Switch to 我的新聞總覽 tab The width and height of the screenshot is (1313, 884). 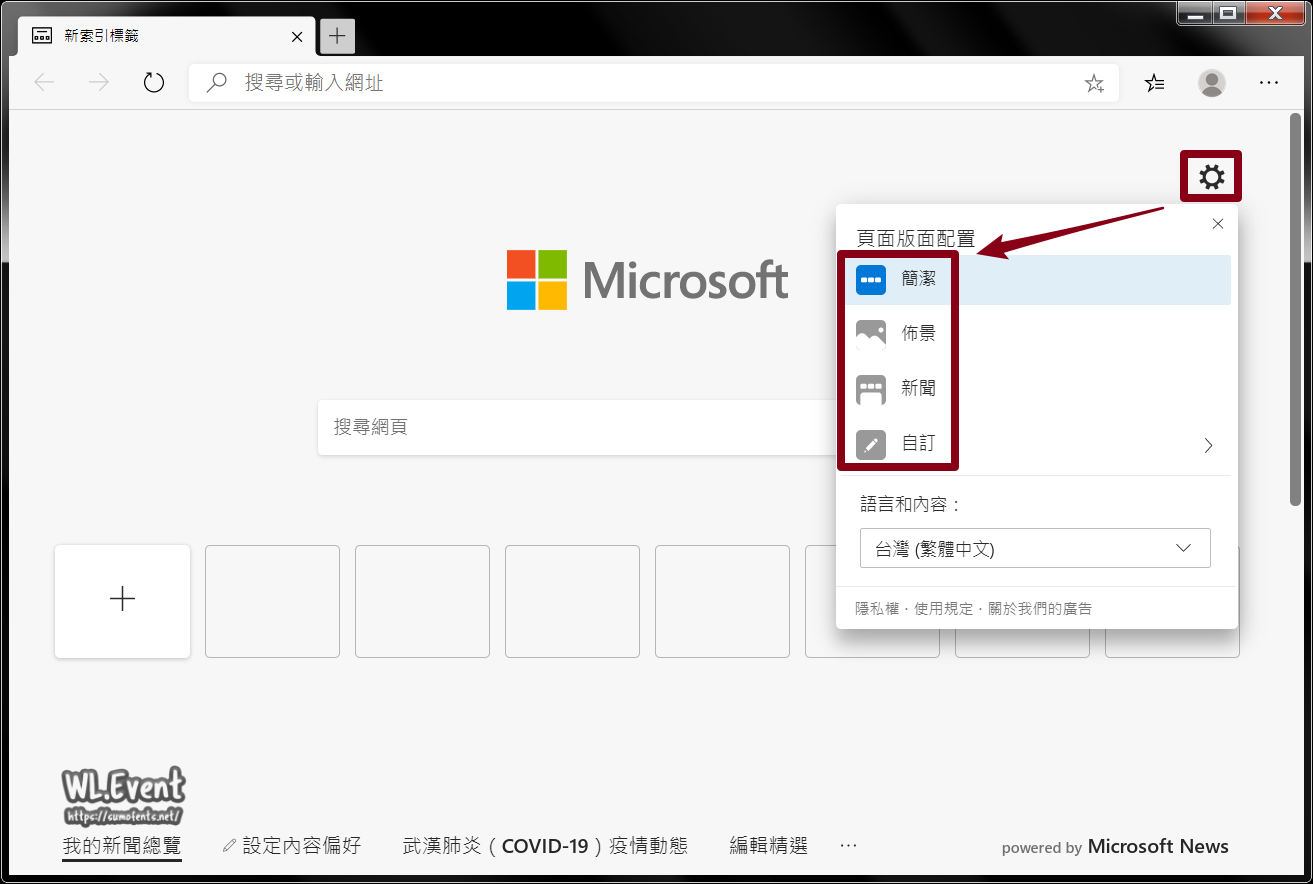coord(122,846)
